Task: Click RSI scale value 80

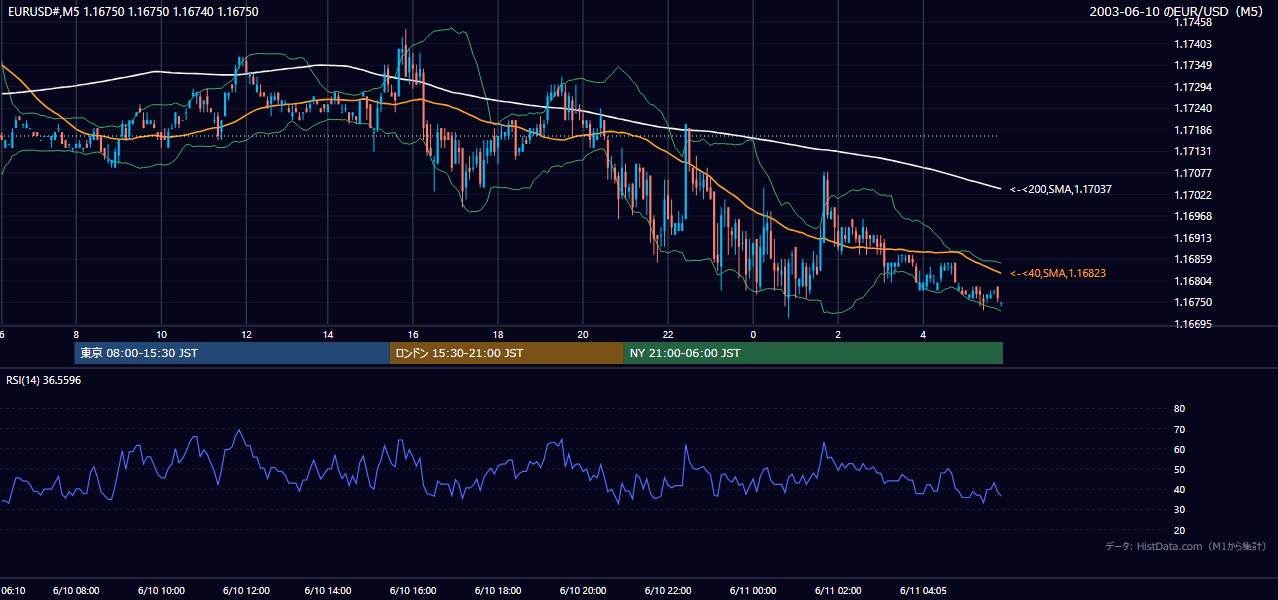Action: (x=1179, y=409)
